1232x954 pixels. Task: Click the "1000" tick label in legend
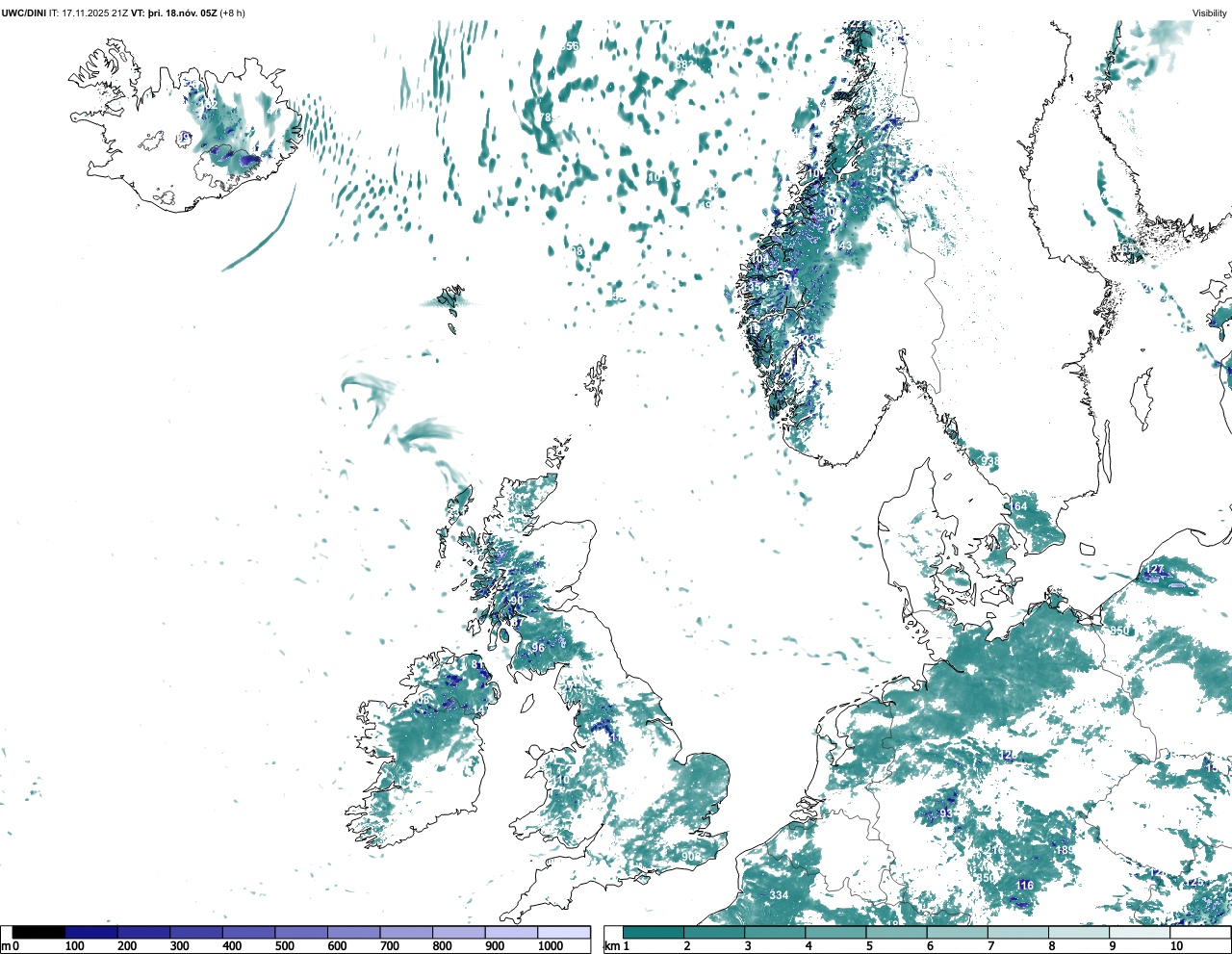(551, 946)
